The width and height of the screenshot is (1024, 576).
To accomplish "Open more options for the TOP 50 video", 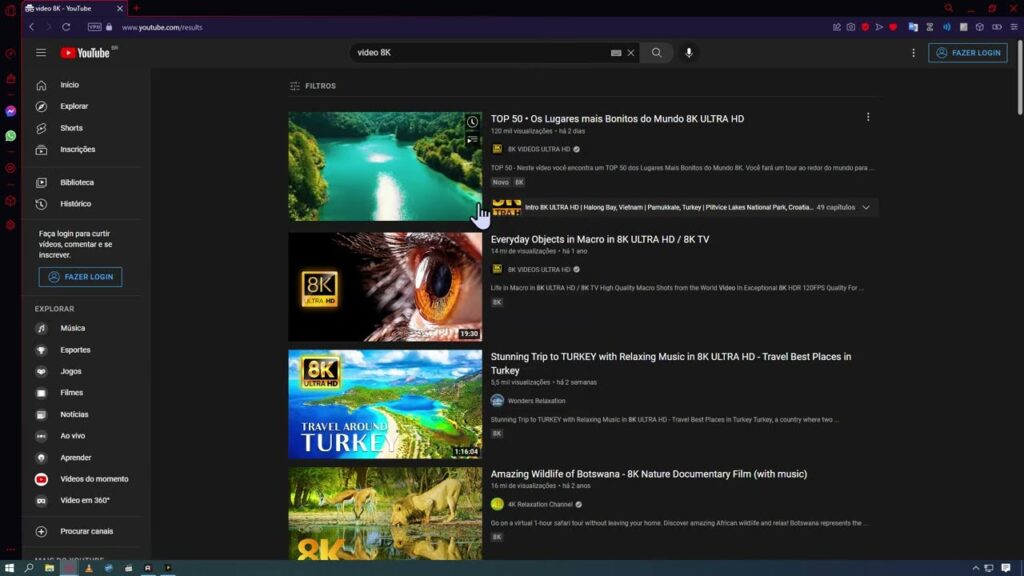I will pos(868,117).
